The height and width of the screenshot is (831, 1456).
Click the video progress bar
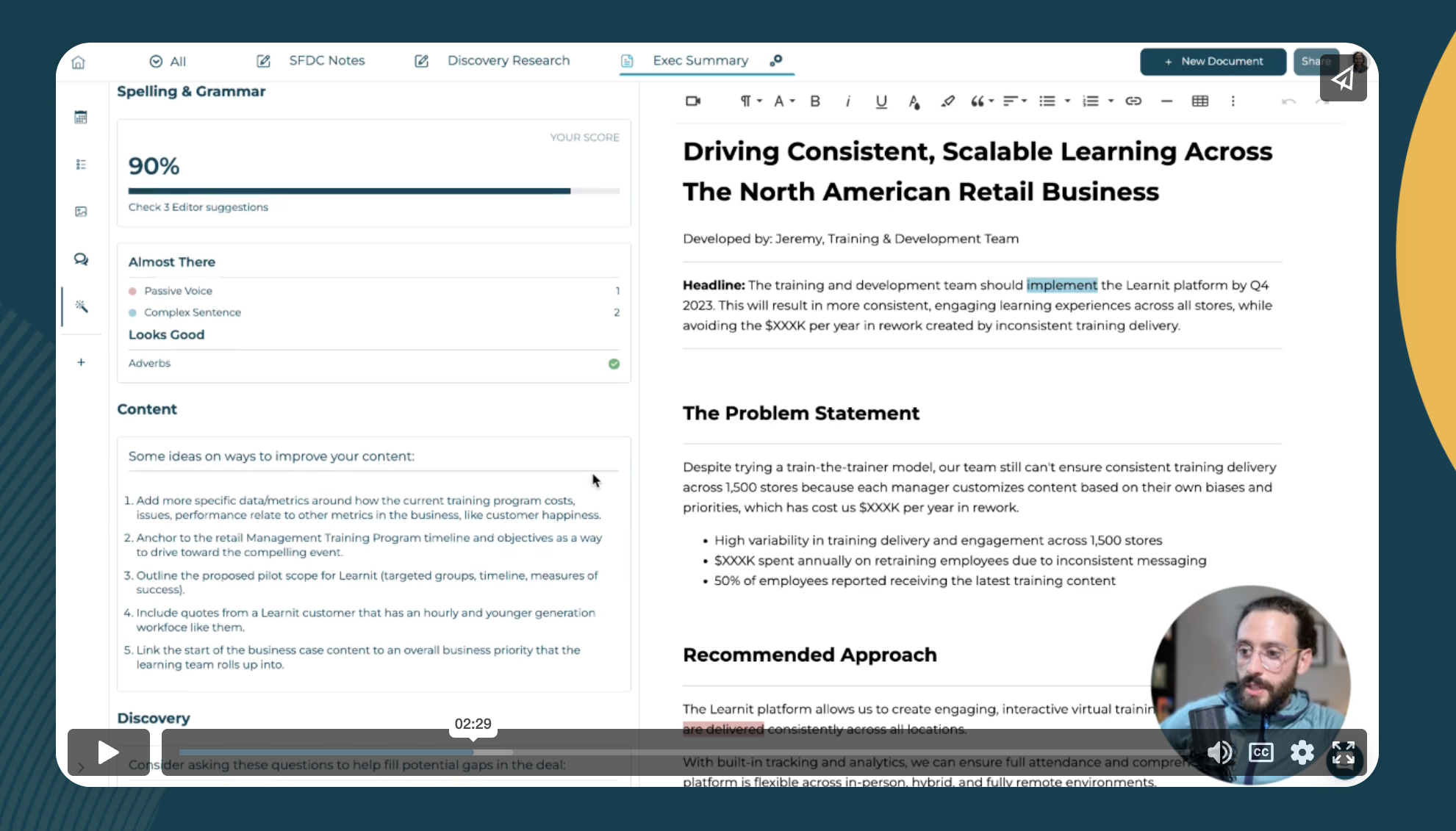(x=661, y=752)
